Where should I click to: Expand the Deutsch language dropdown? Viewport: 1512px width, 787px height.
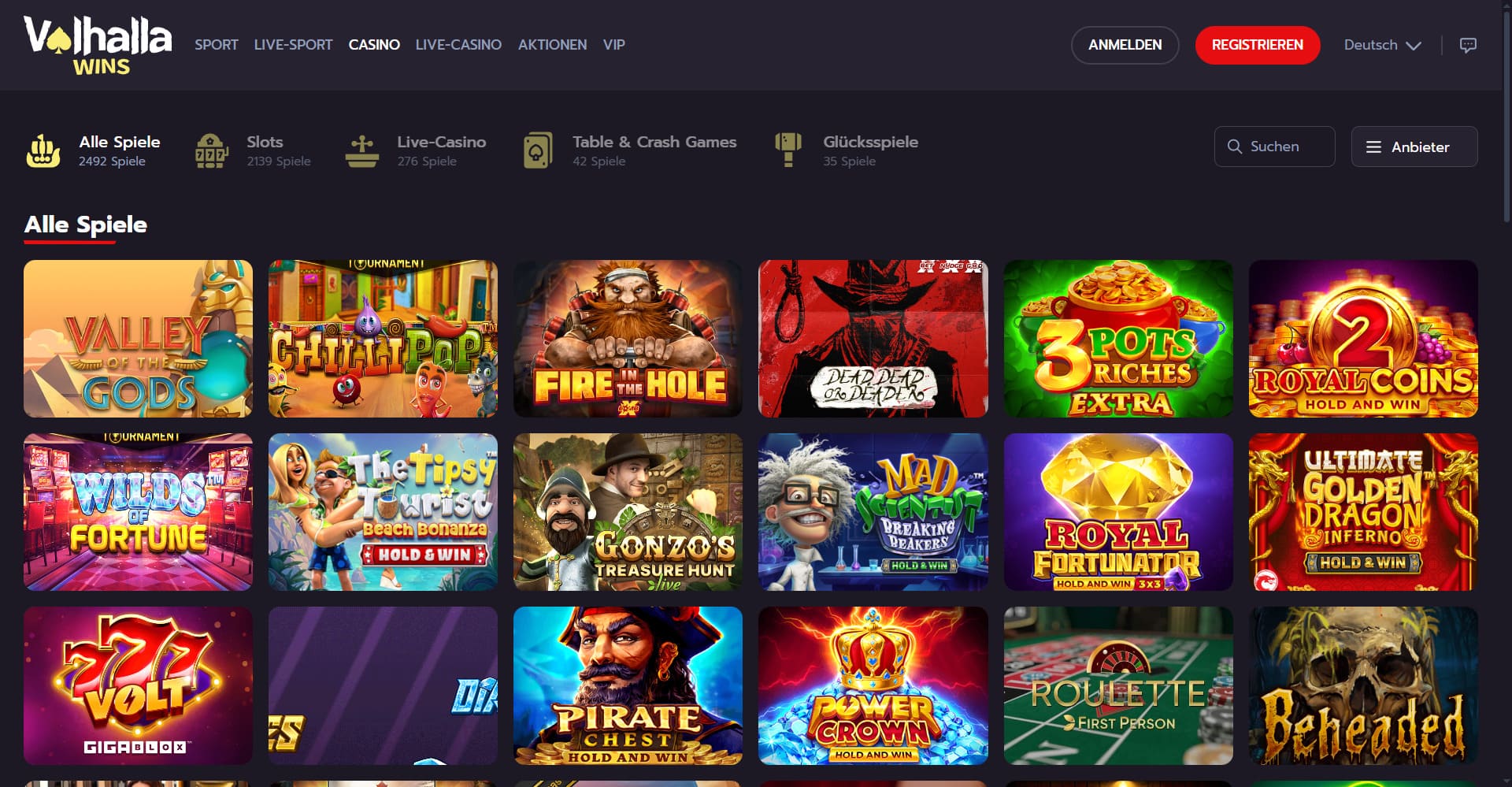pyautogui.click(x=1382, y=45)
